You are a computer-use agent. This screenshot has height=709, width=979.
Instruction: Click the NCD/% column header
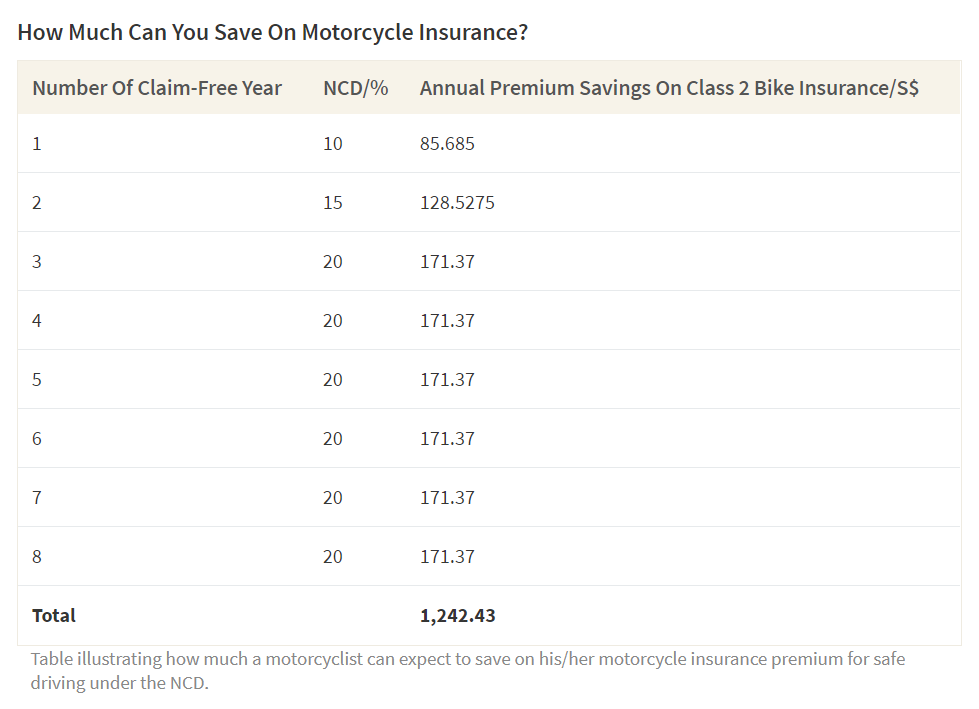tap(355, 88)
